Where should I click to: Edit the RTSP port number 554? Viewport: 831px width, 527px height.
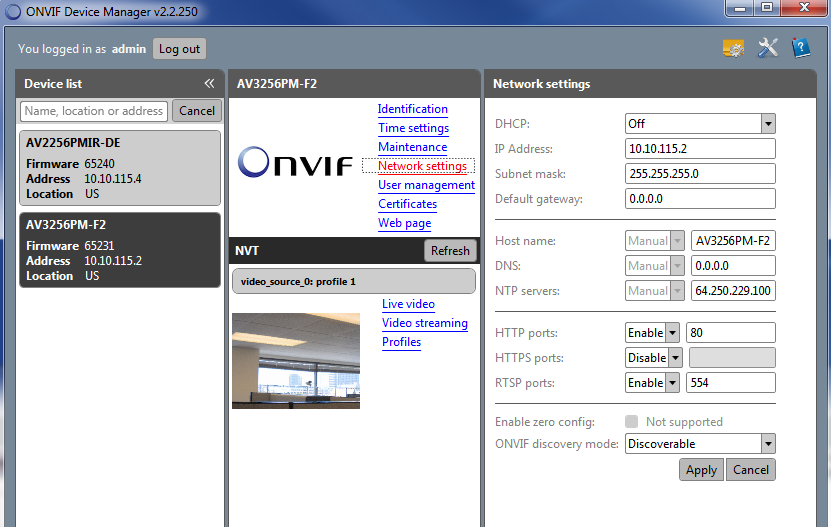730,383
